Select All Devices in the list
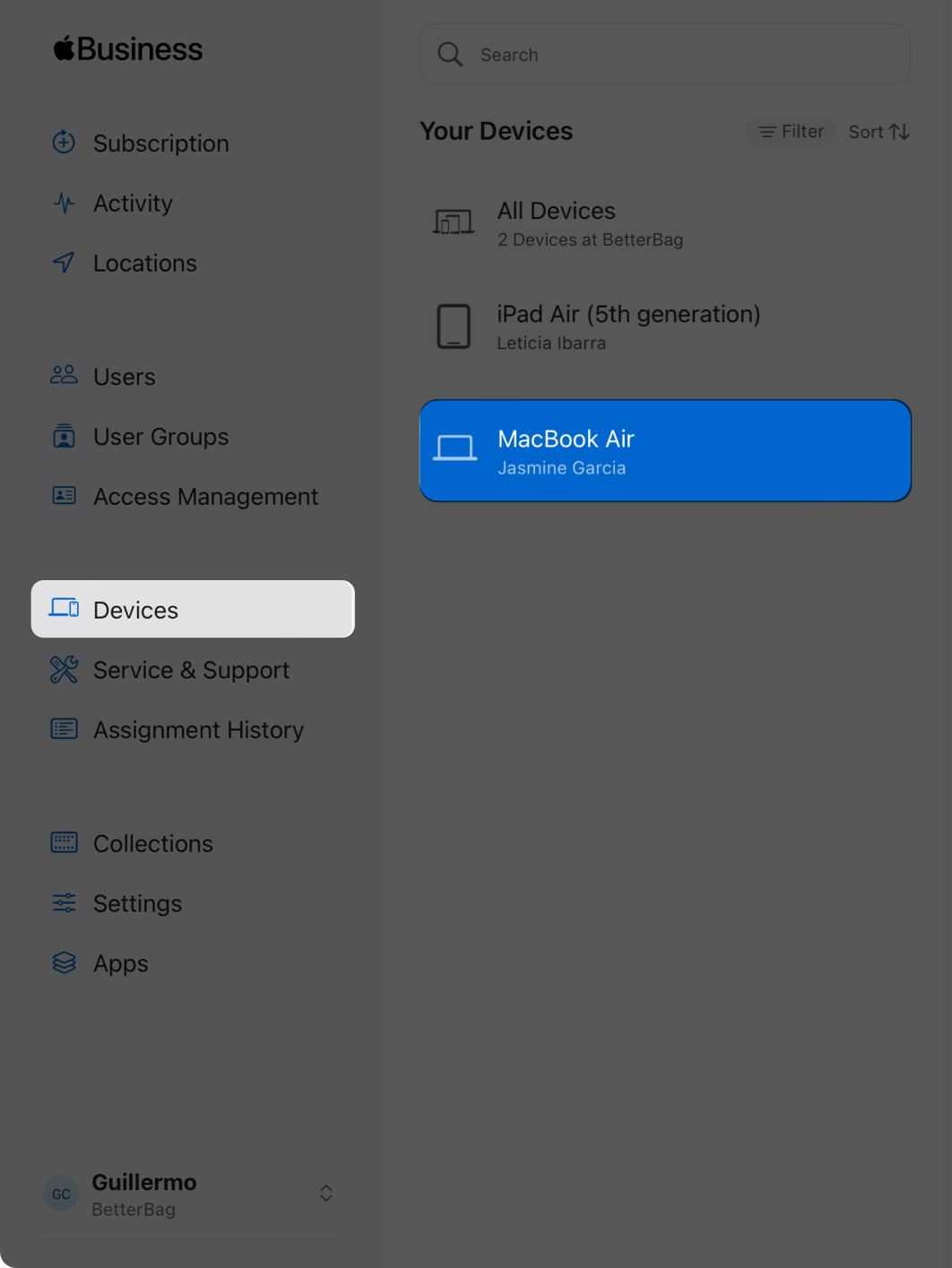This screenshot has height=1268, width=952. (x=664, y=223)
